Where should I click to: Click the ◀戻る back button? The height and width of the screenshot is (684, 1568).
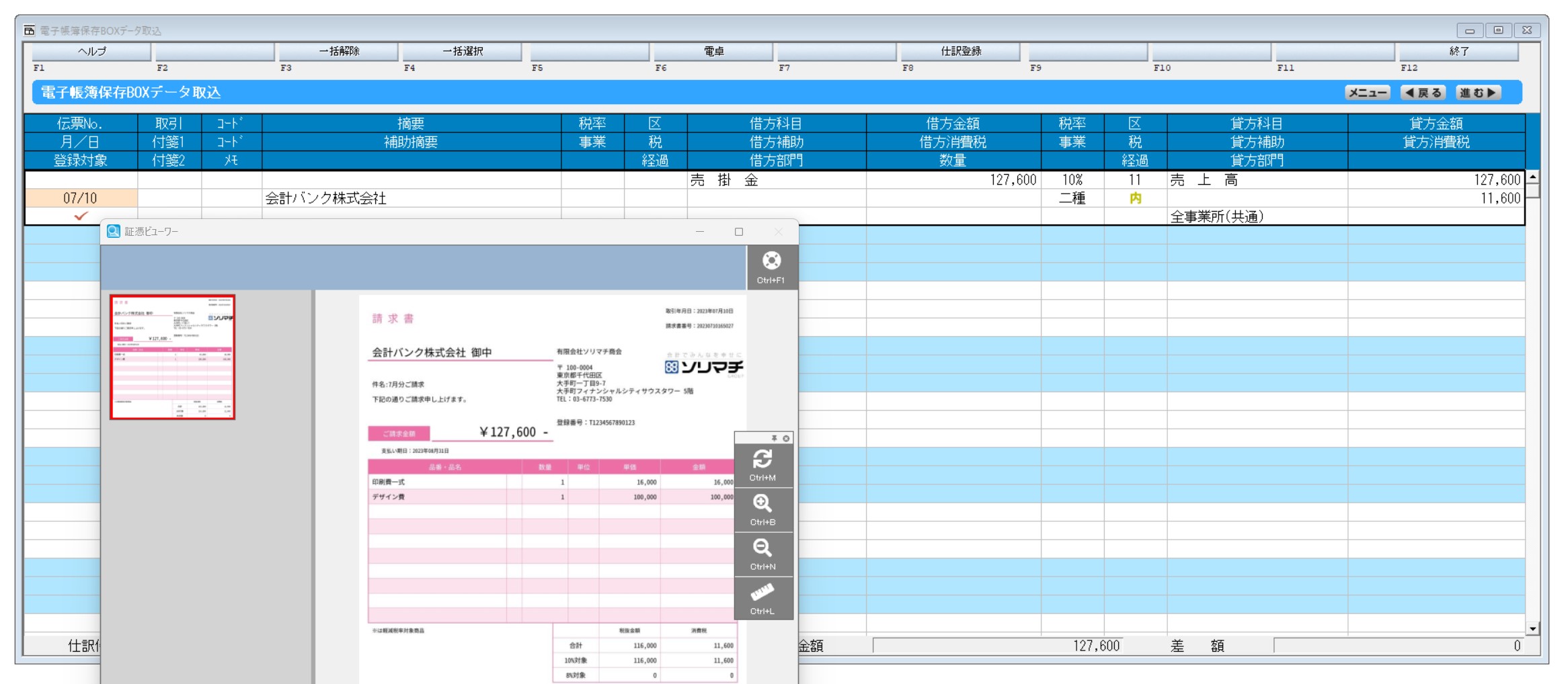[x=1423, y=93]
